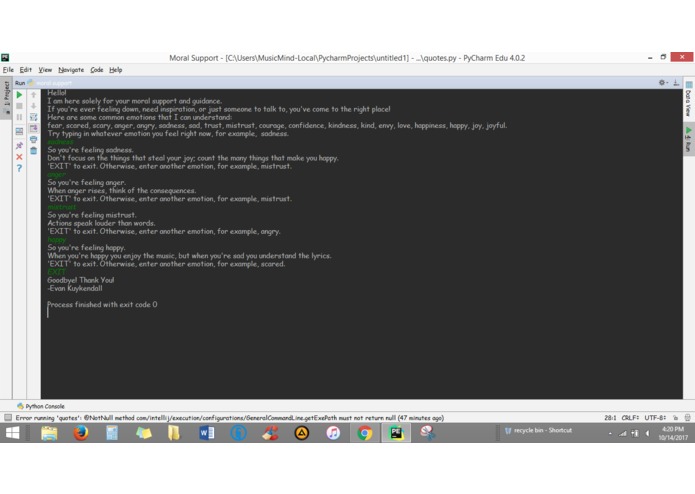Hide the Run tool window
This screenshot has height=494, width=695.
tap(676, 82)
